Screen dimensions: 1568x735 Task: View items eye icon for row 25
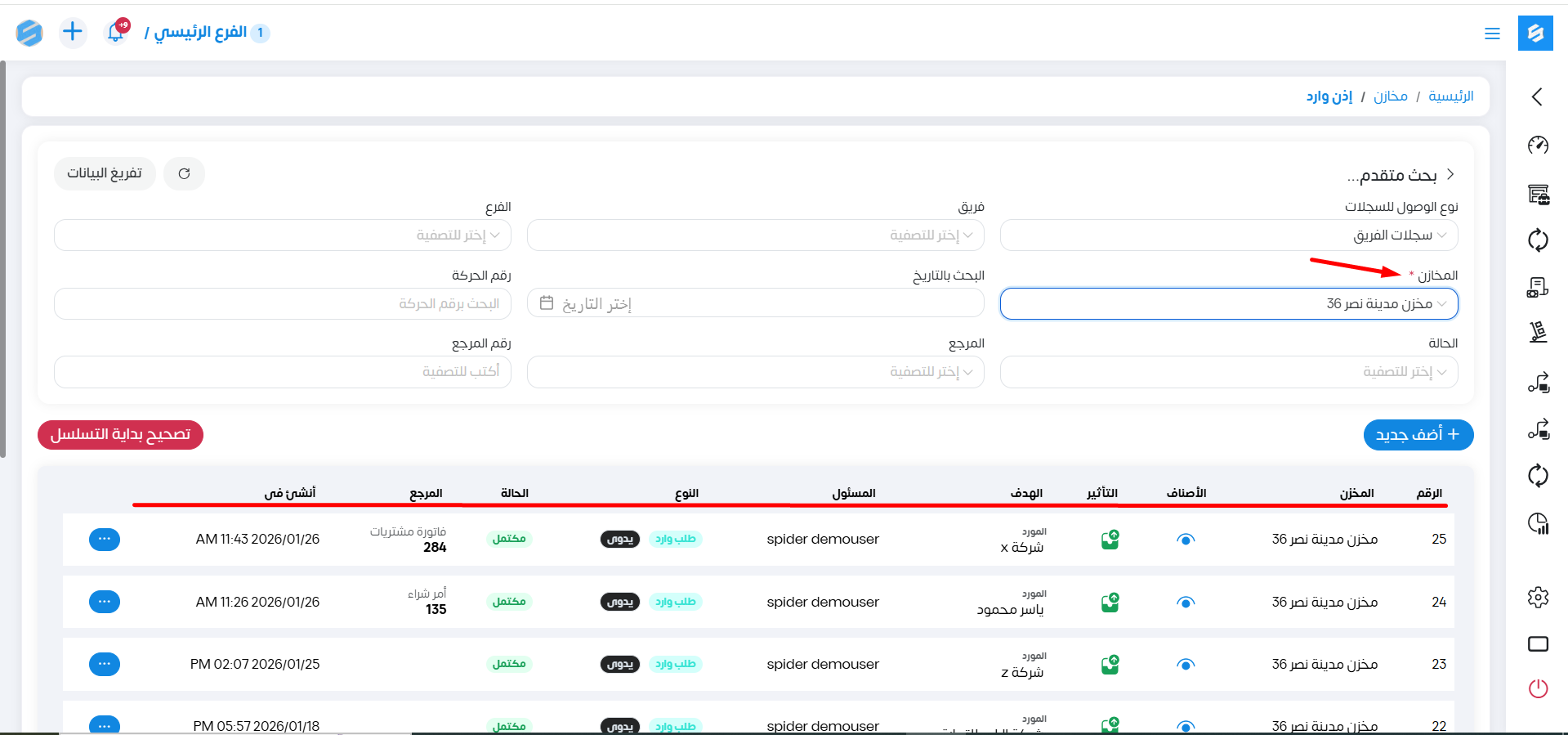(x=1186, y=540)
